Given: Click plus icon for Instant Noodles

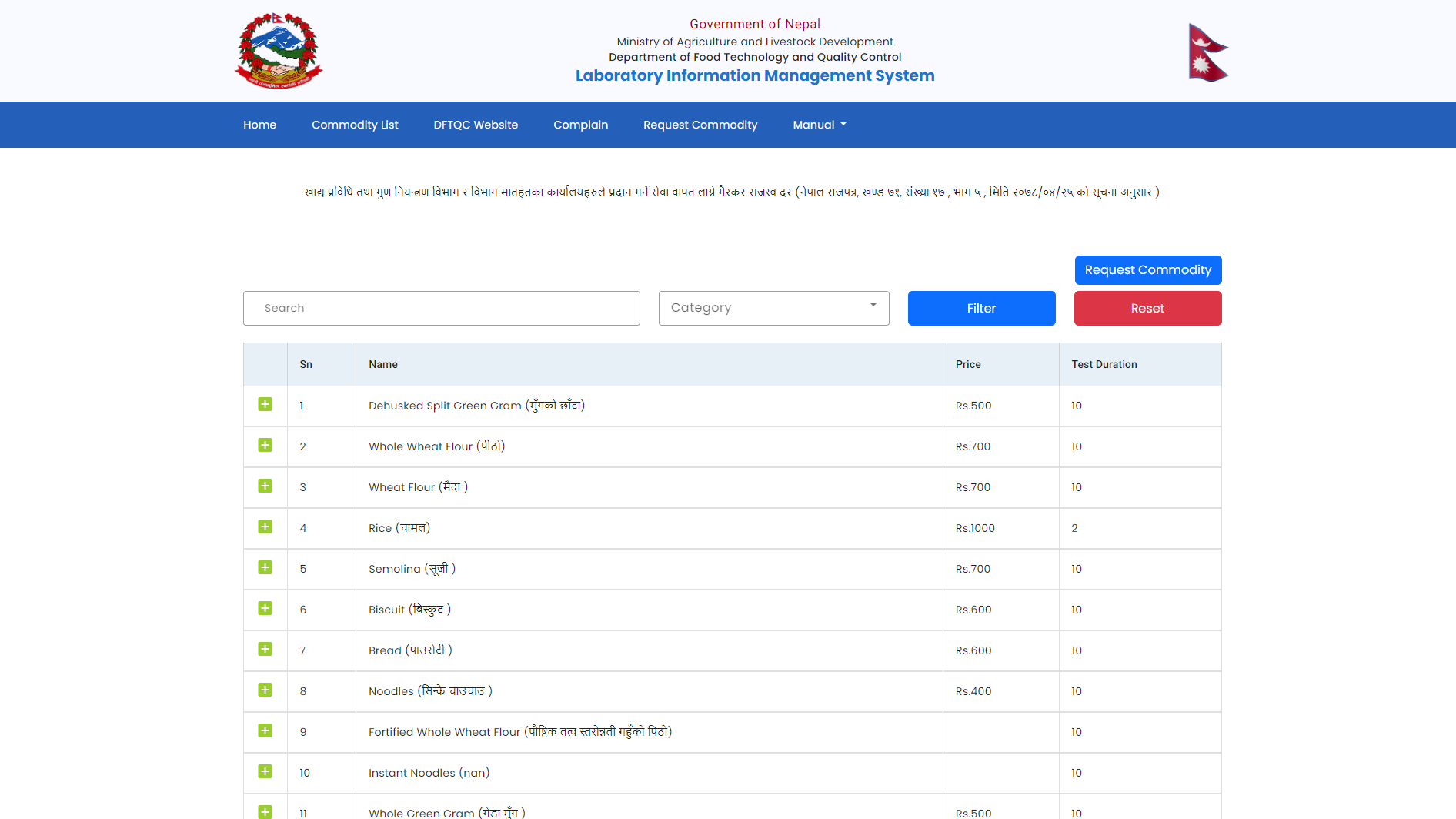Looking at the screenshot, I should point(265,772).
